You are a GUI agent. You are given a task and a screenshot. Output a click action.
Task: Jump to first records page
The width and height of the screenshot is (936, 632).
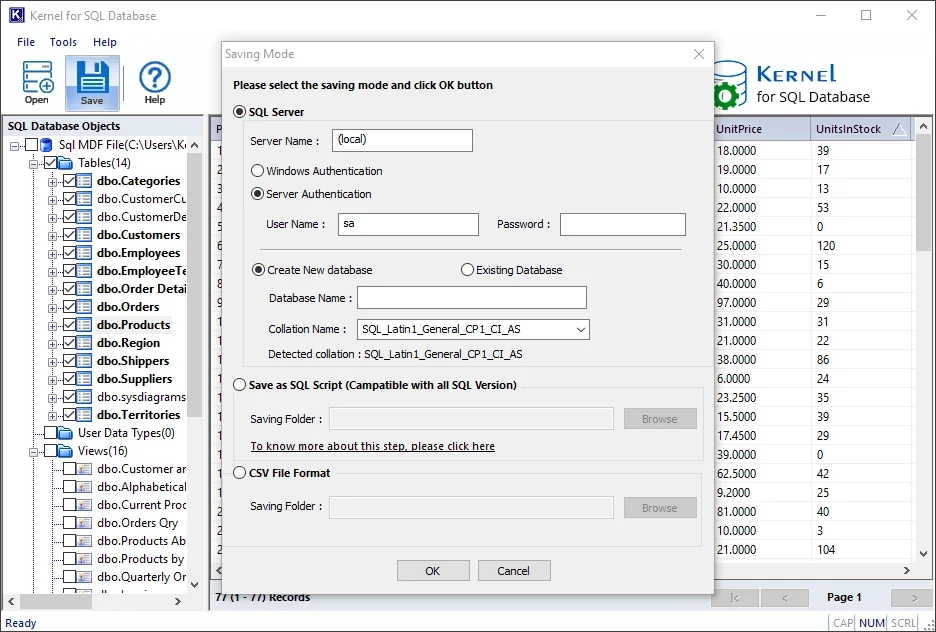pos(735,597)
